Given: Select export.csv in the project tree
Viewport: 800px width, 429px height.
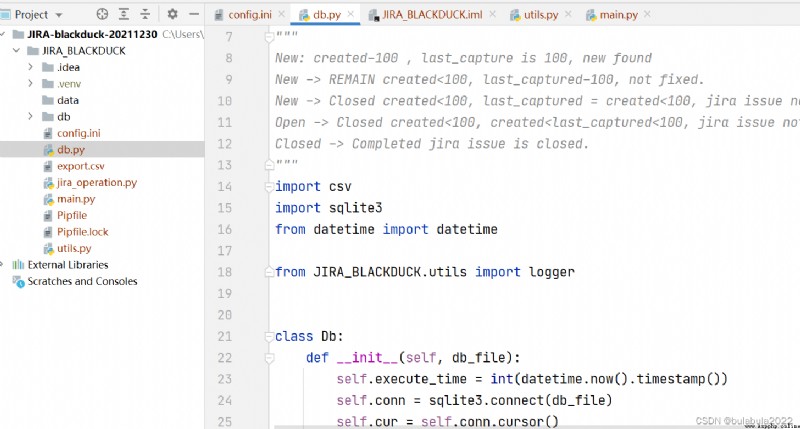Looking at the screenshot, I should pos(81,166).
